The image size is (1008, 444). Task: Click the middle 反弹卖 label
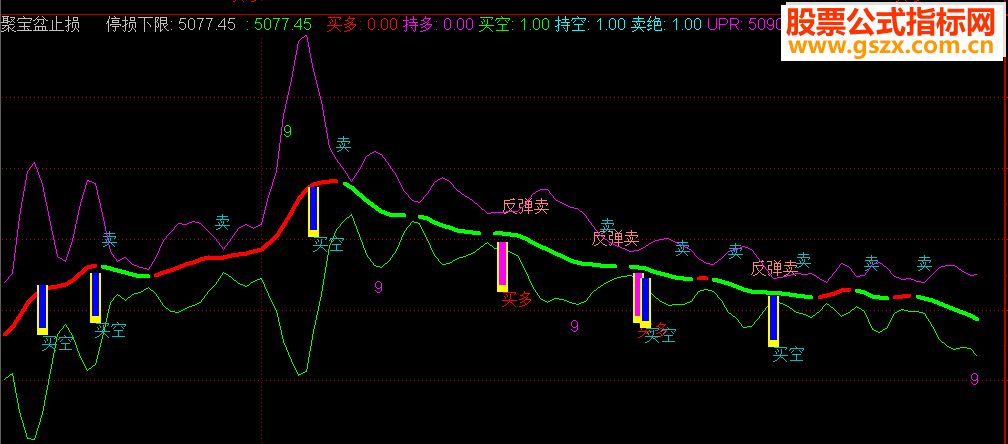(615, 239)
